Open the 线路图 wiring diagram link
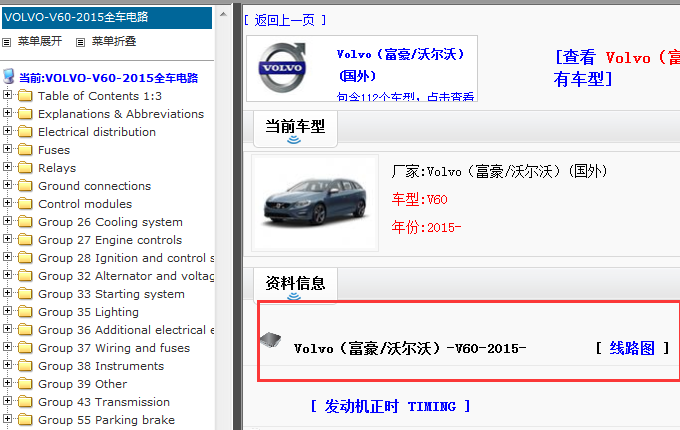 (632, 348)
